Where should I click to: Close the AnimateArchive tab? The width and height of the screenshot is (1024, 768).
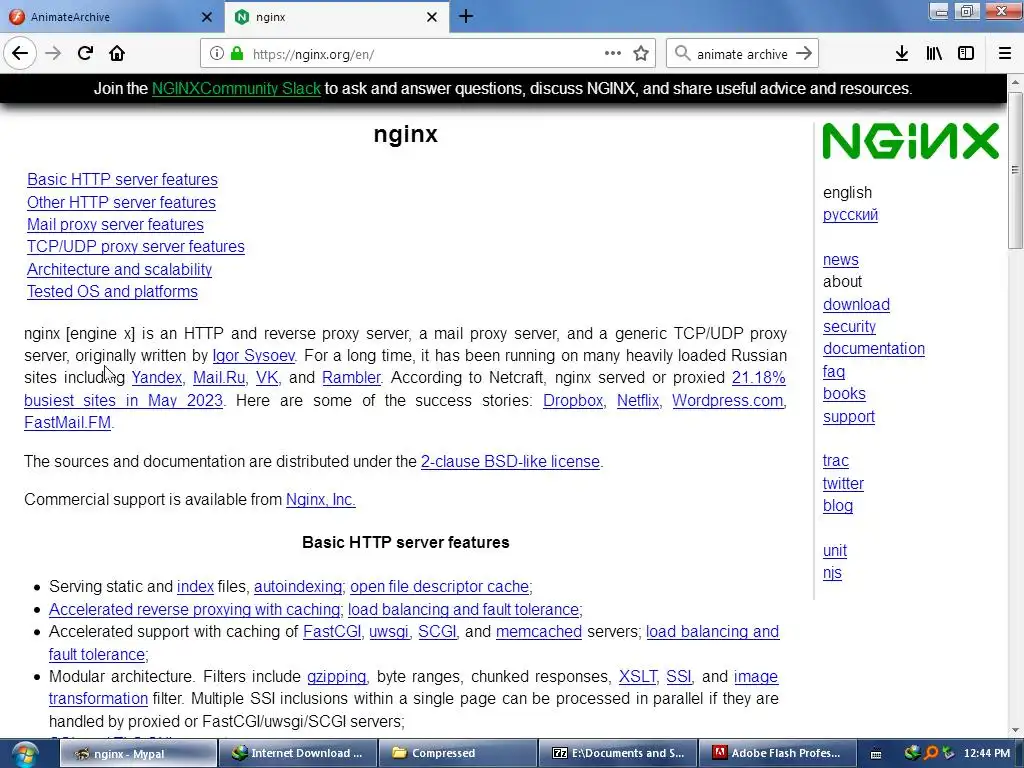206,17
